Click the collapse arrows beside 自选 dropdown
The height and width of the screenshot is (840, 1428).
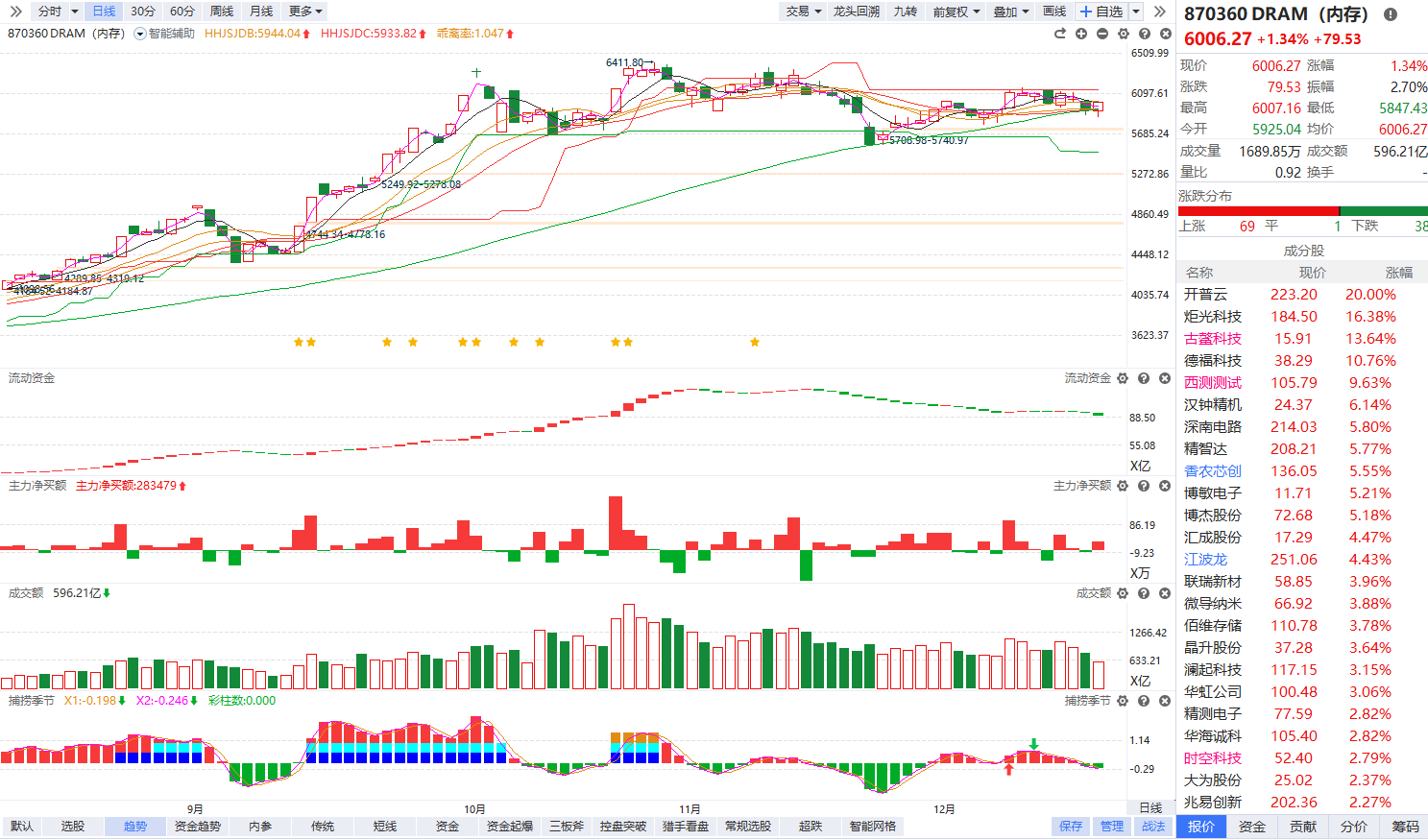coord(1159,12)
